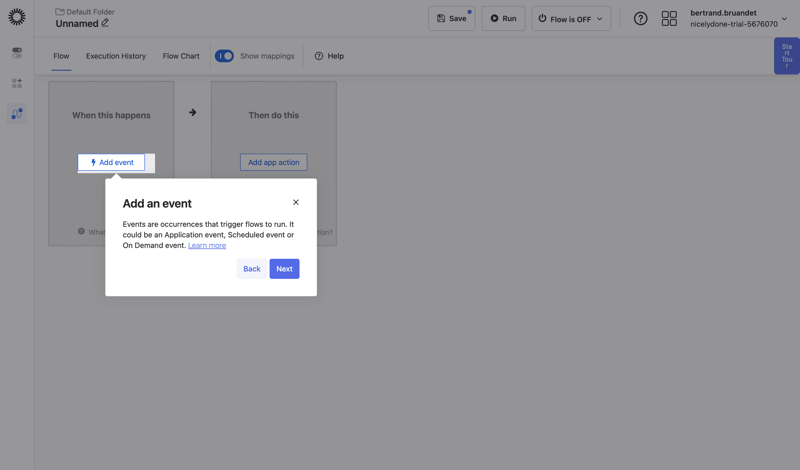This screenshot has height=470, width=800.
Task: Toggle Show mappings switch
Action: [224, 56]
